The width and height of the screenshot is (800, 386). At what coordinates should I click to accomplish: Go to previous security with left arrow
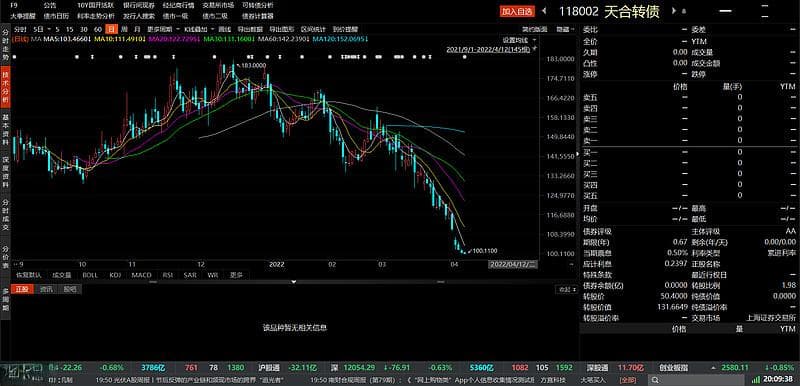pyautogui.click(x=544, y=11)
